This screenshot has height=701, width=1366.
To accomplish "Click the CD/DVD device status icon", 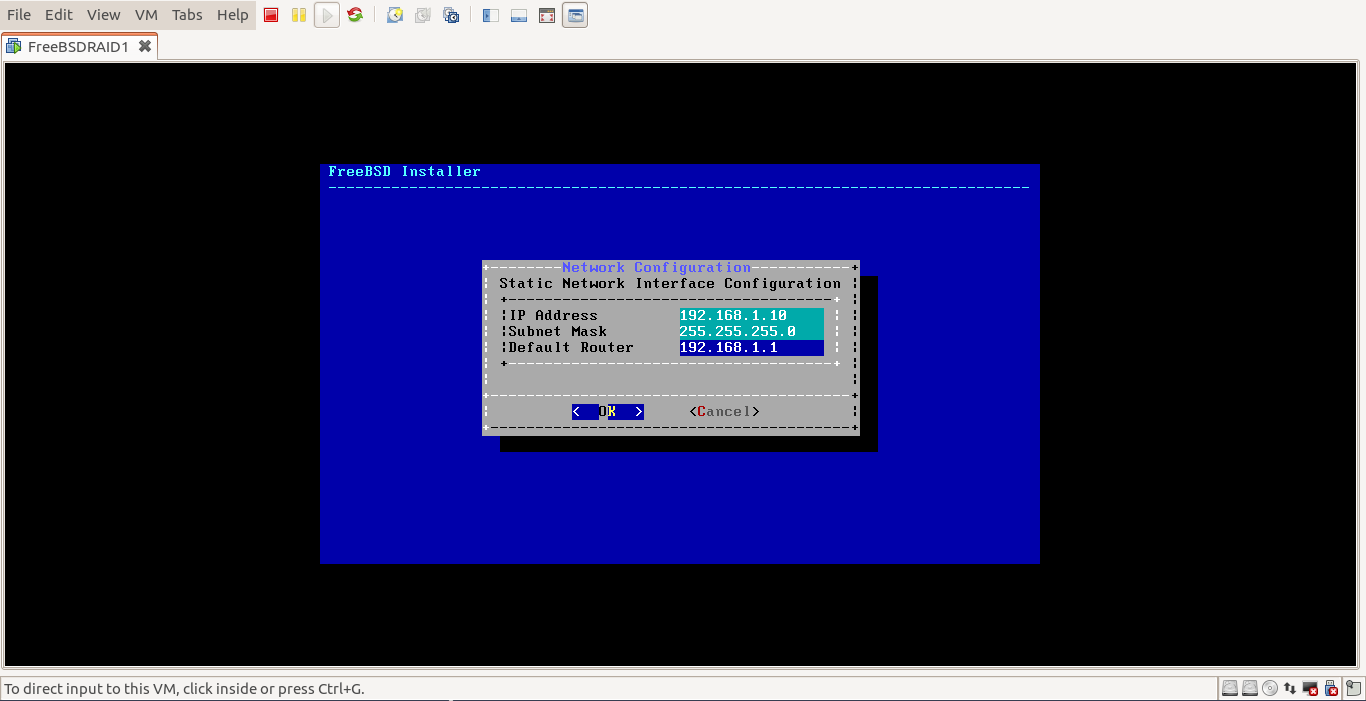I will 1268,688.
